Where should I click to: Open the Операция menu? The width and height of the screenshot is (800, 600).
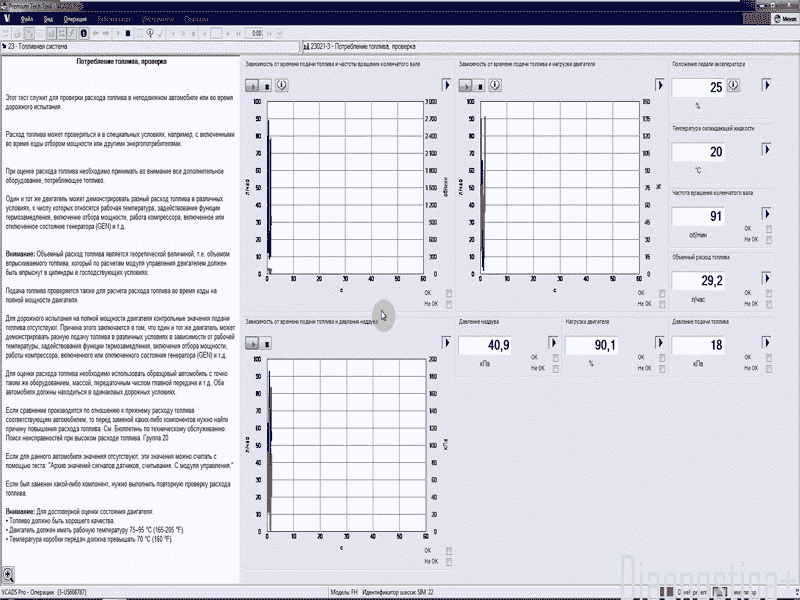coord(74,19)
